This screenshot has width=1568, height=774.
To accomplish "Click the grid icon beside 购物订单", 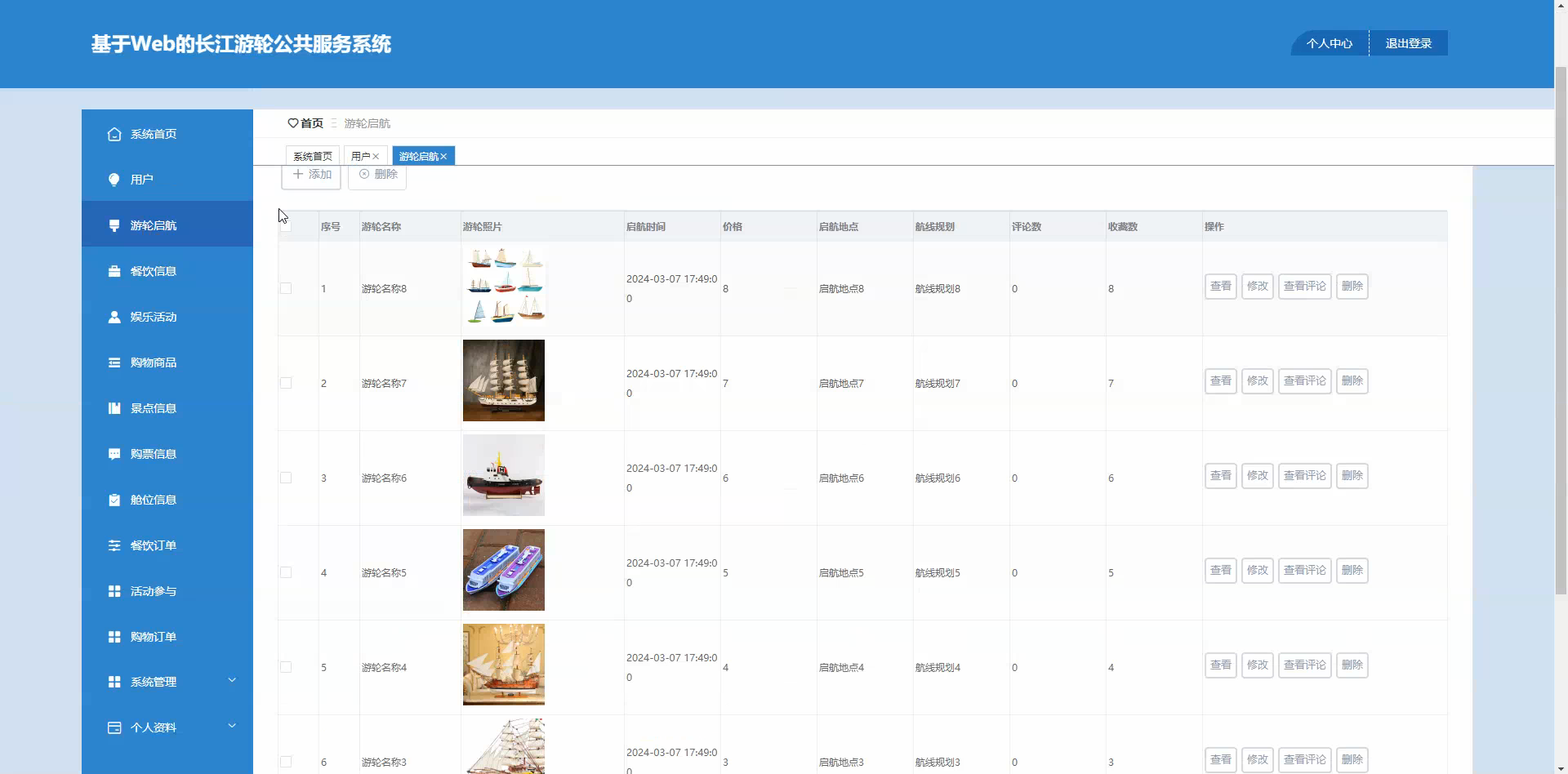I will 114,637.
